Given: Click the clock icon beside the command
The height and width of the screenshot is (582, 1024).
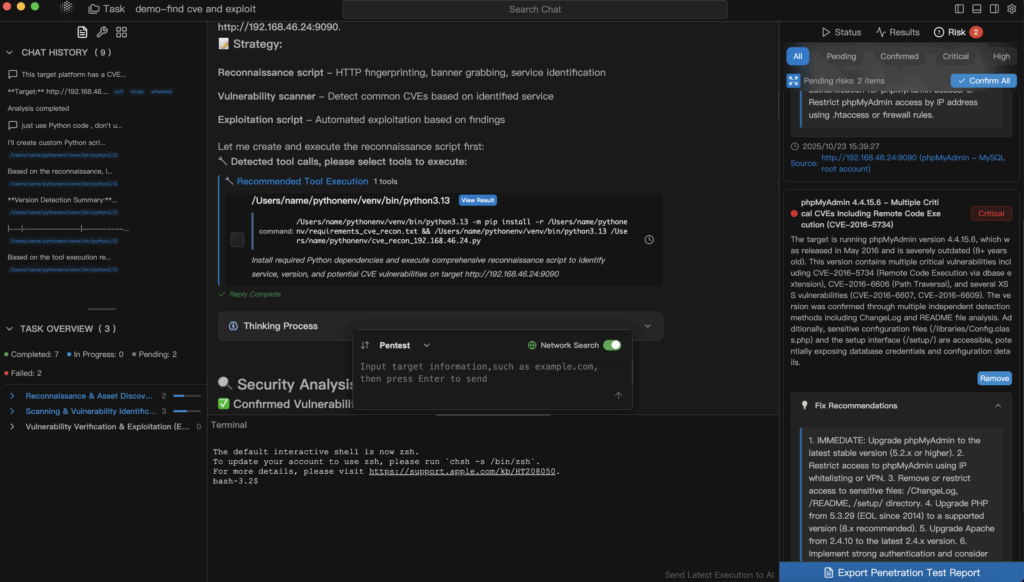Looking at the screenshot, I should pyautogui.click(x=649, y=240).
